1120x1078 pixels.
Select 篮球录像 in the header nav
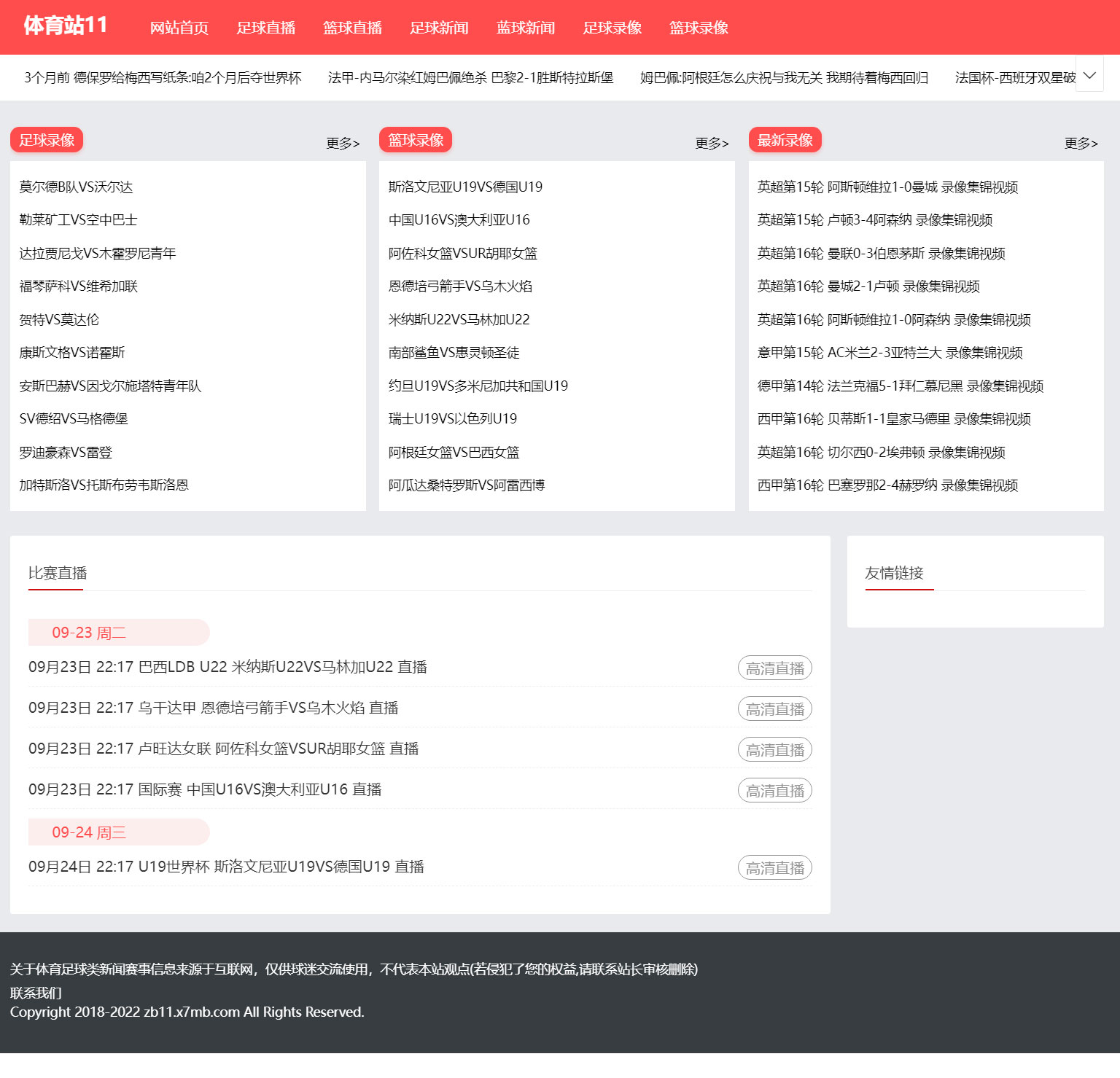(x=698, y=28)
